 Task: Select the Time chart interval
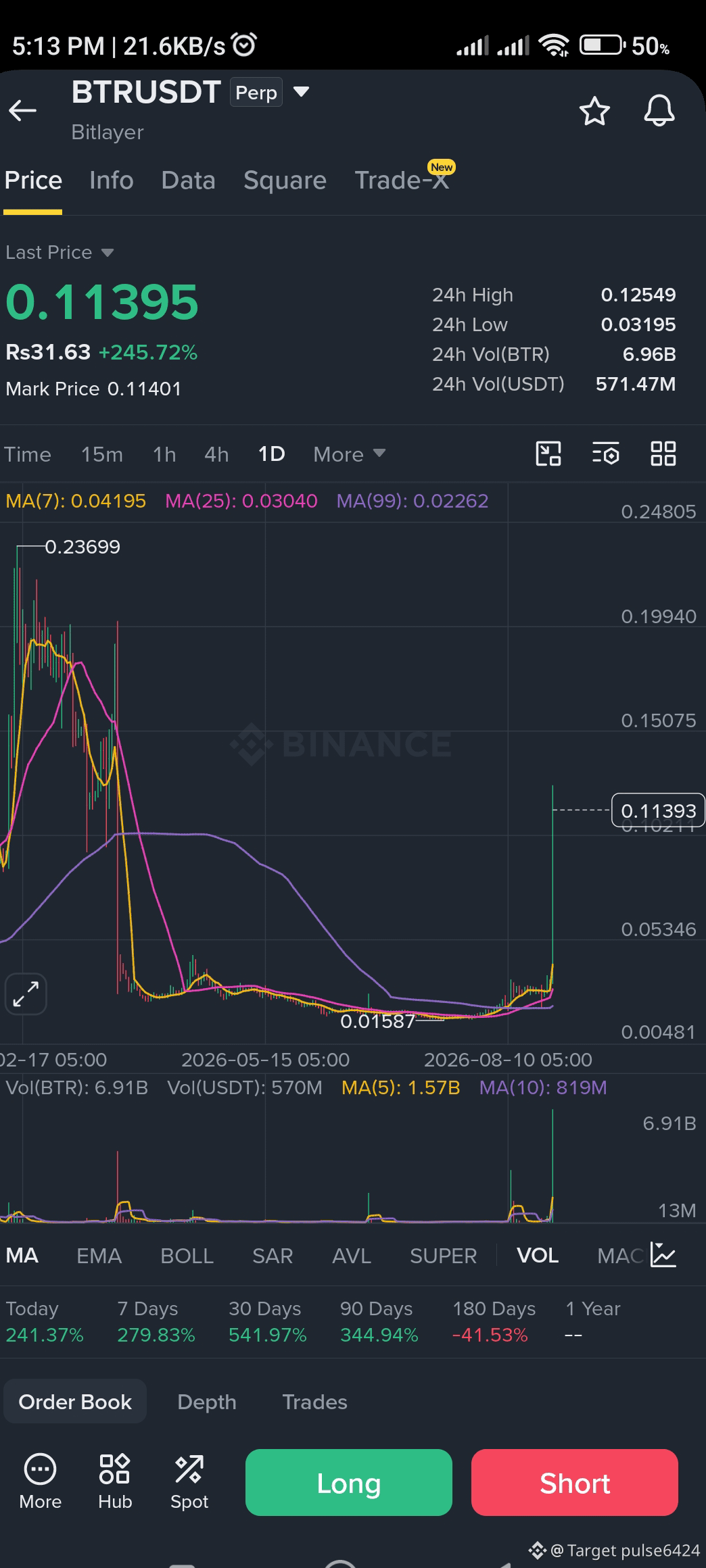tap(28, 454)
